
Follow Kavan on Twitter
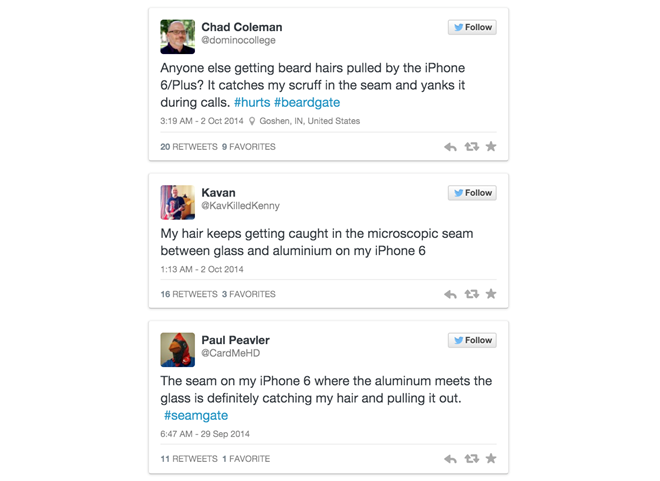coord(472,193)
